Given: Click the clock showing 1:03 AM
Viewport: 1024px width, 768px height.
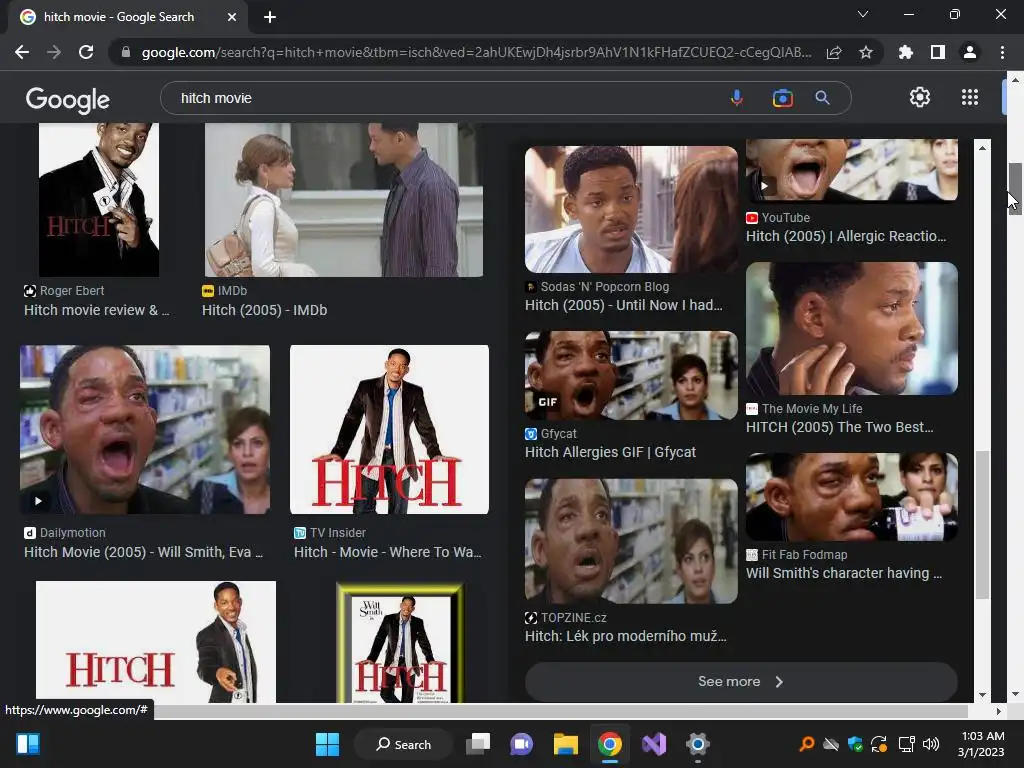Looking at the screenshot, I should tap(982, 736).
